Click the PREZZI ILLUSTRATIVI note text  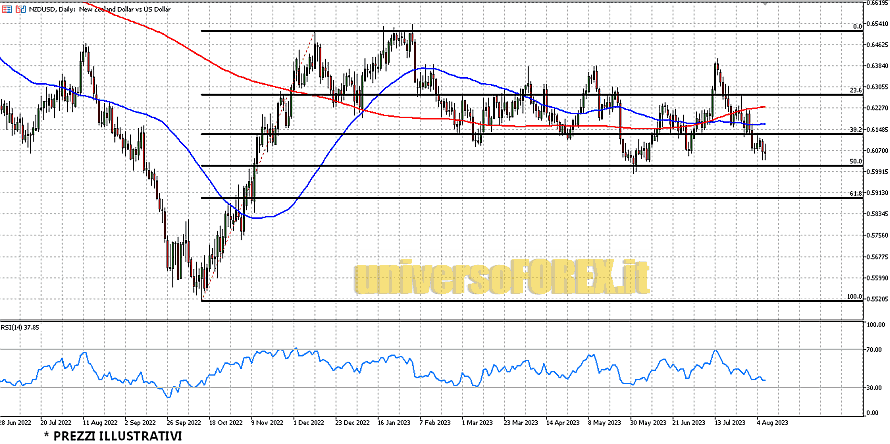pyautogui.click(x=113, y=436)
